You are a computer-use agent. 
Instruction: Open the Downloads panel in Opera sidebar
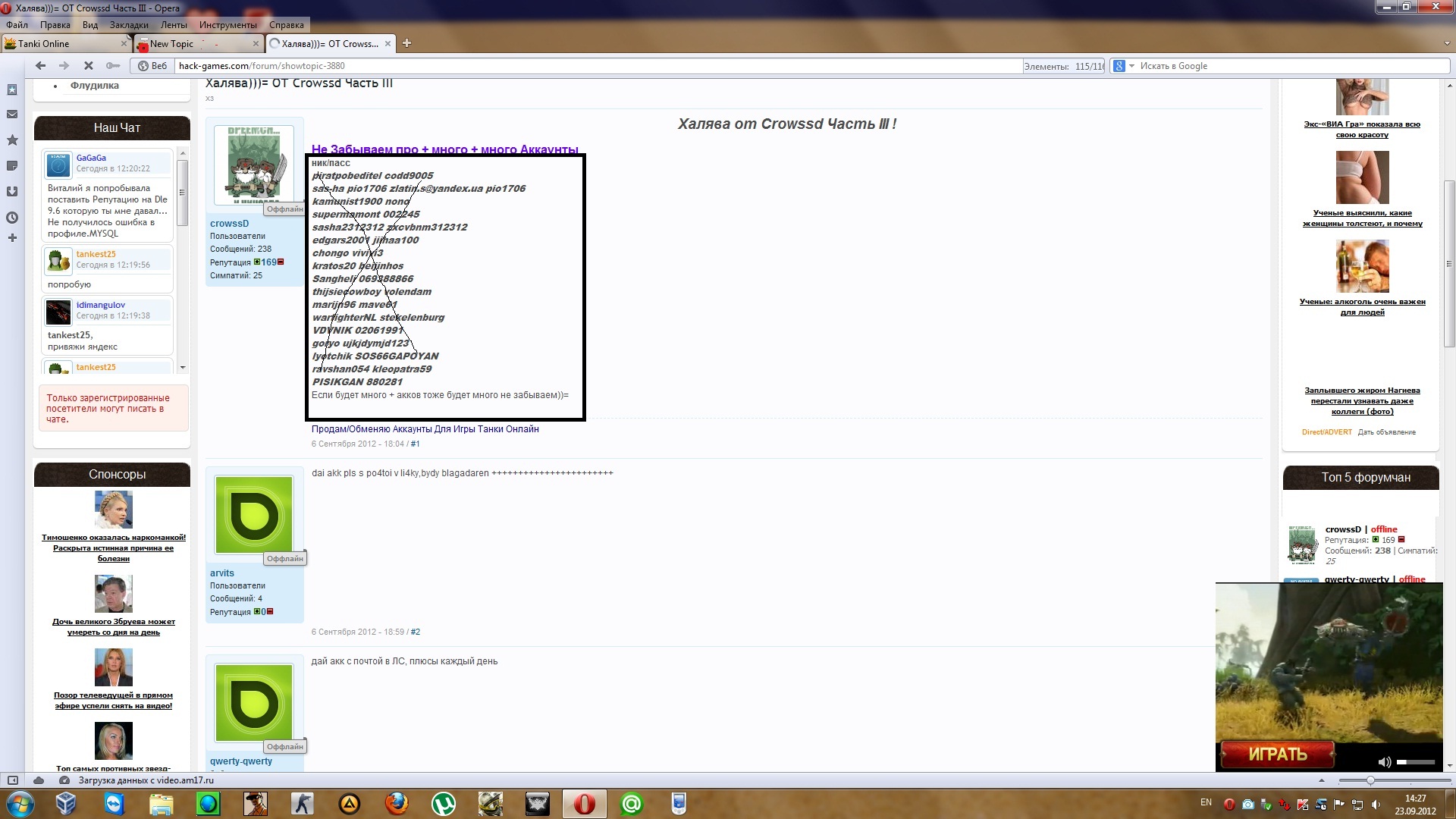pos(12,192)
